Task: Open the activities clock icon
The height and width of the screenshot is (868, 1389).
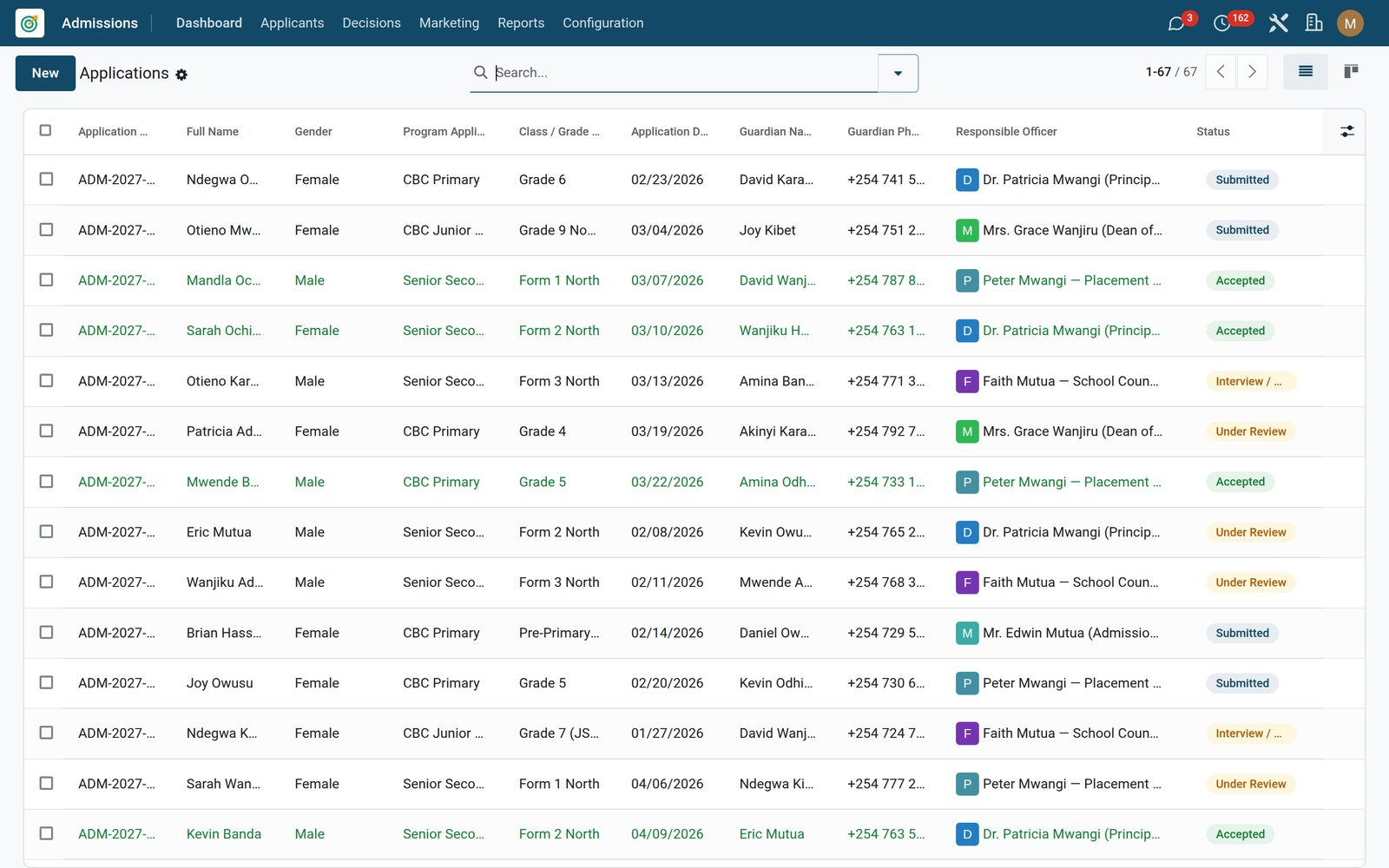Action: [1221, 23]
